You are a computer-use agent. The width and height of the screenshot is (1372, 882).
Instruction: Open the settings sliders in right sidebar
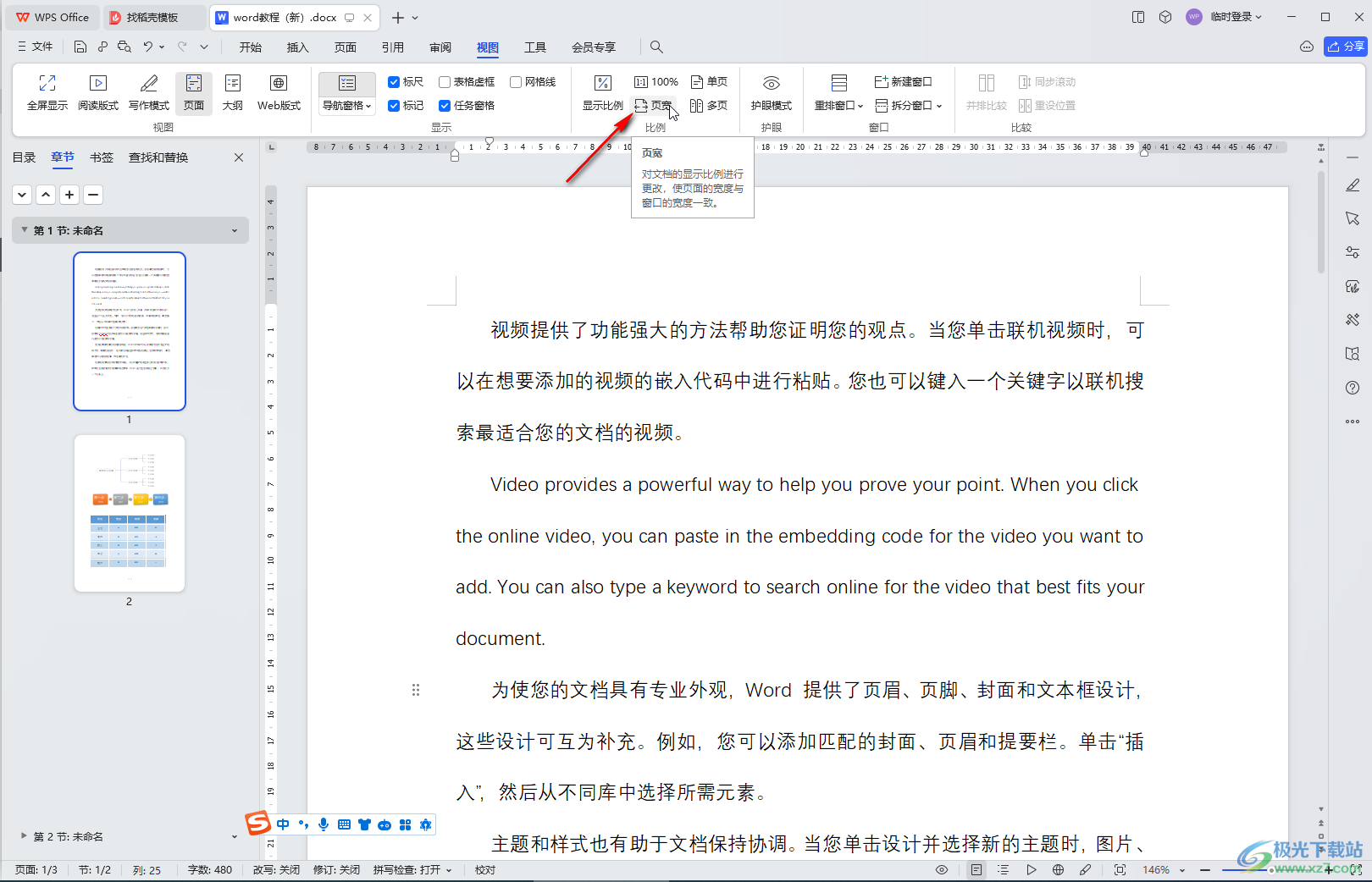(1353, 252)
